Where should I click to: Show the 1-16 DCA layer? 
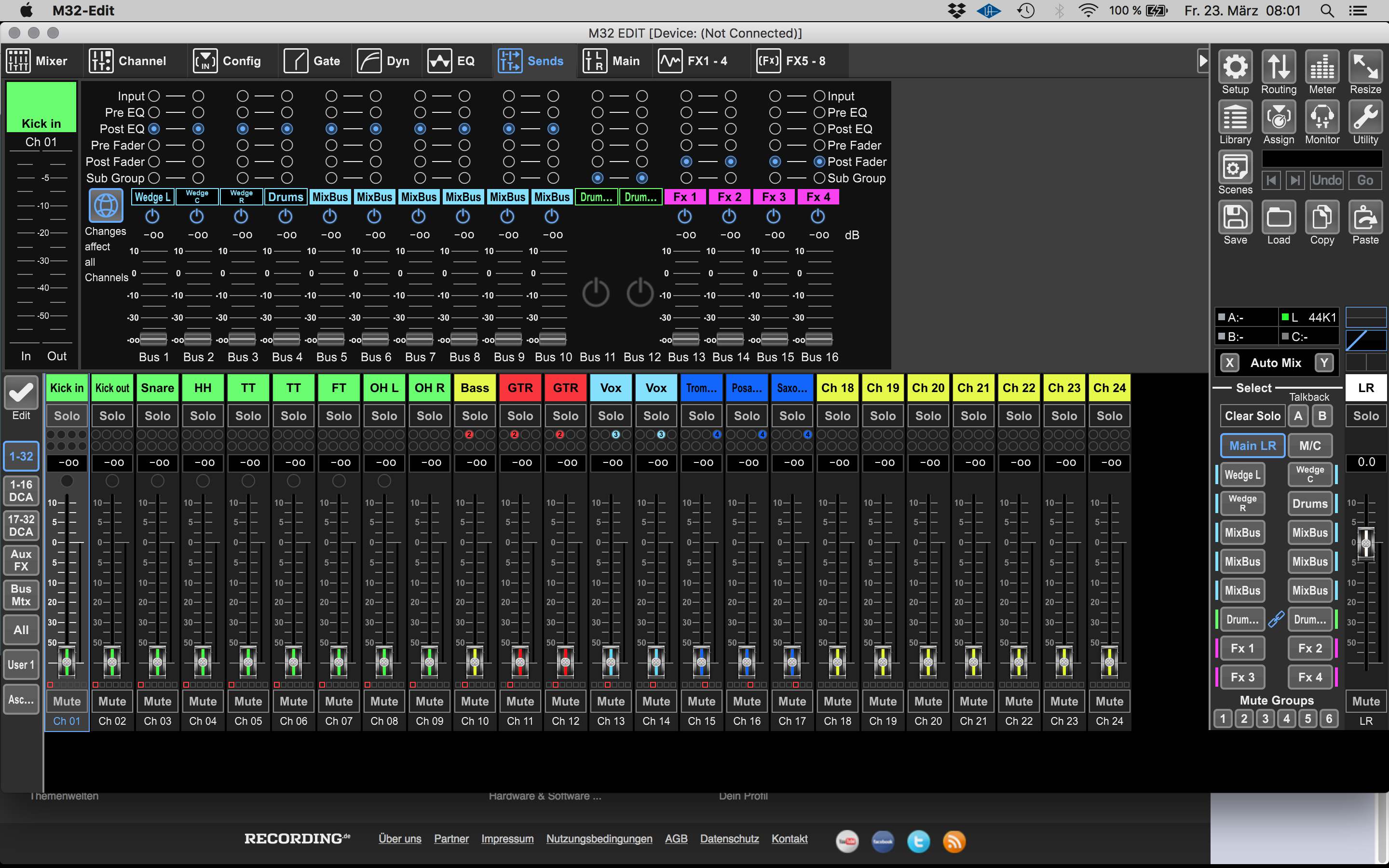point(21,491)
